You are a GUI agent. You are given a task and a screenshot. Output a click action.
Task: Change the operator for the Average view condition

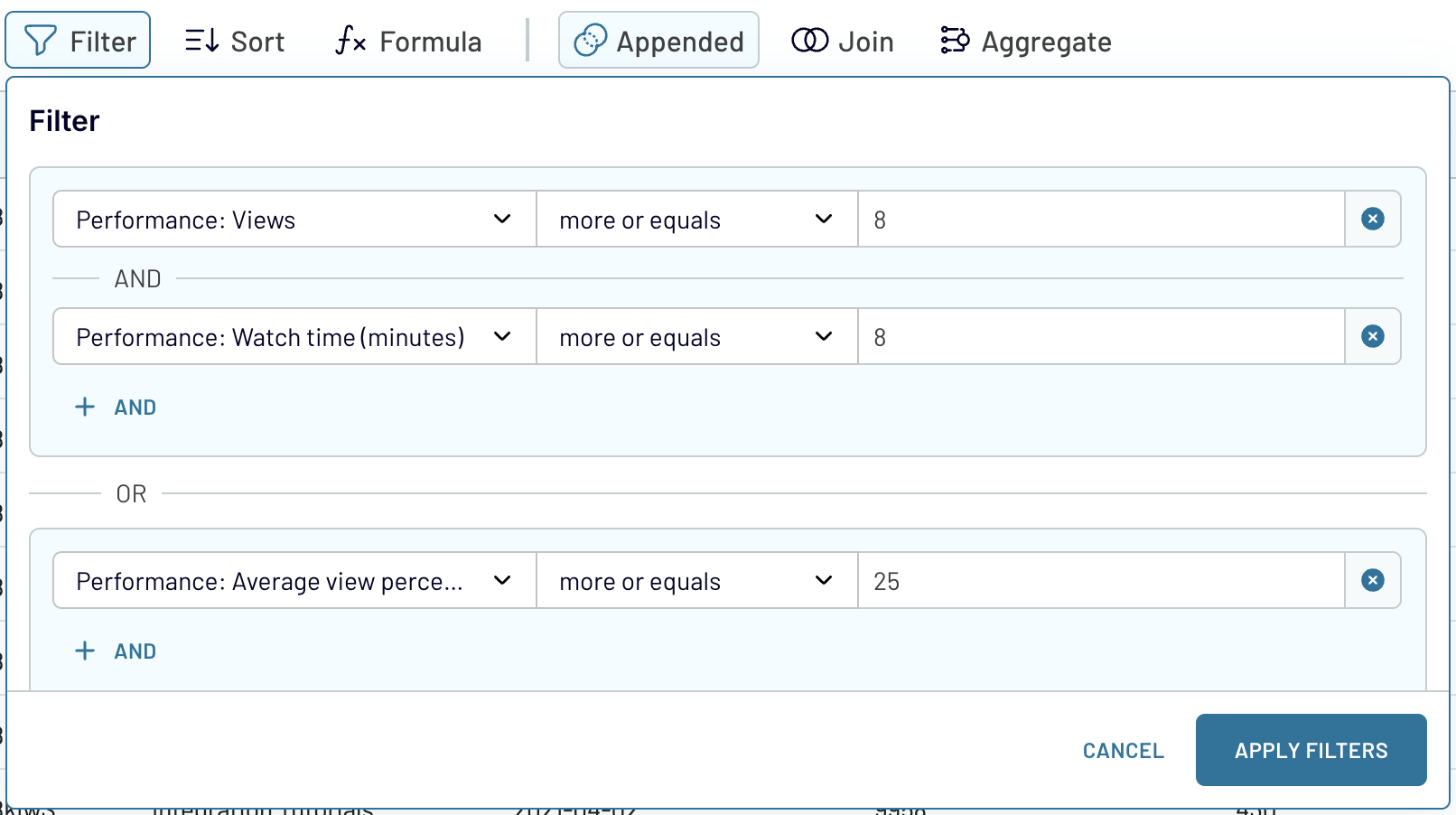pos(696,581)
